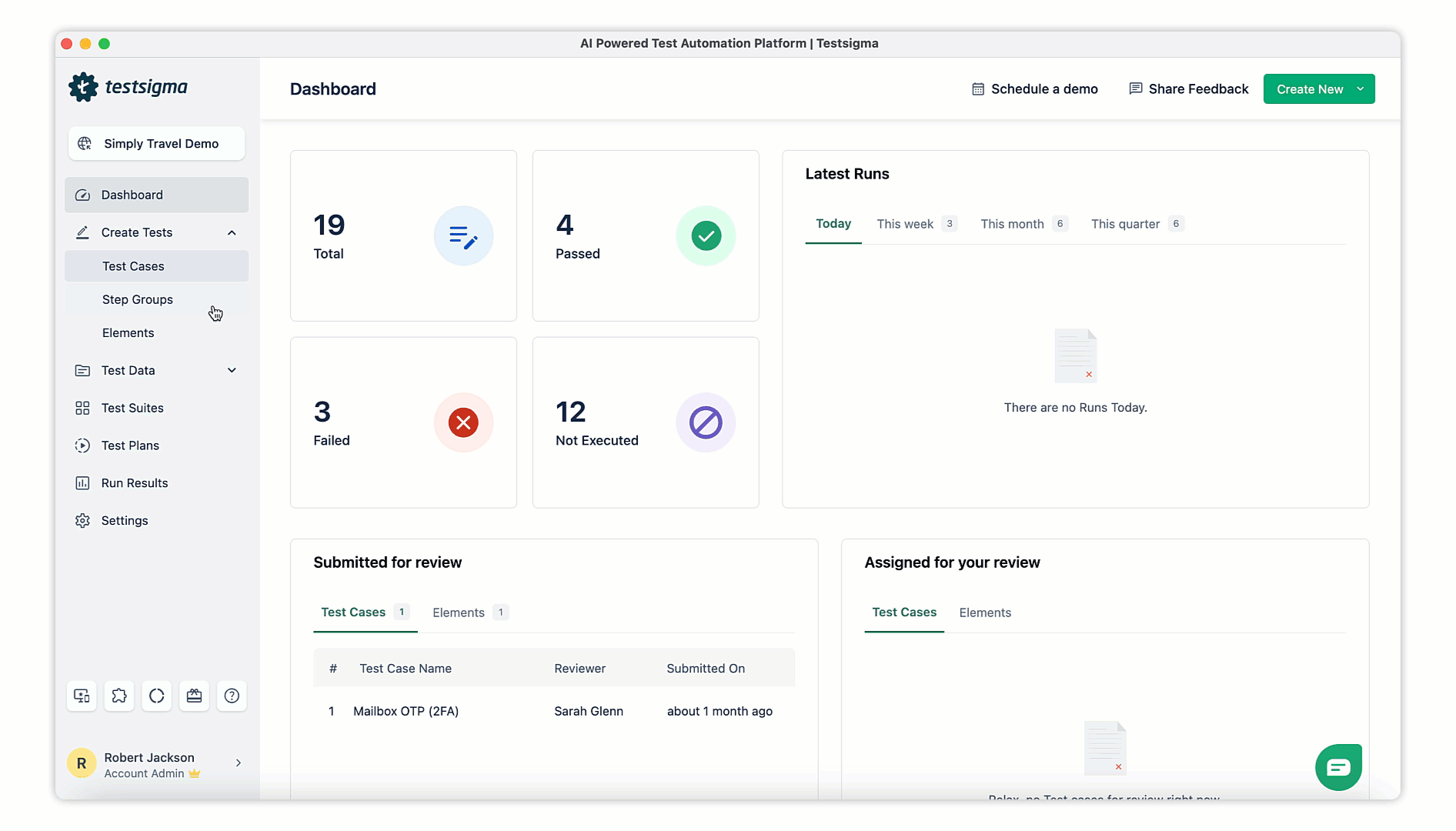Open Settings text in sidebar
Viewport: 1456px width, 831px height.
(125, 521)
